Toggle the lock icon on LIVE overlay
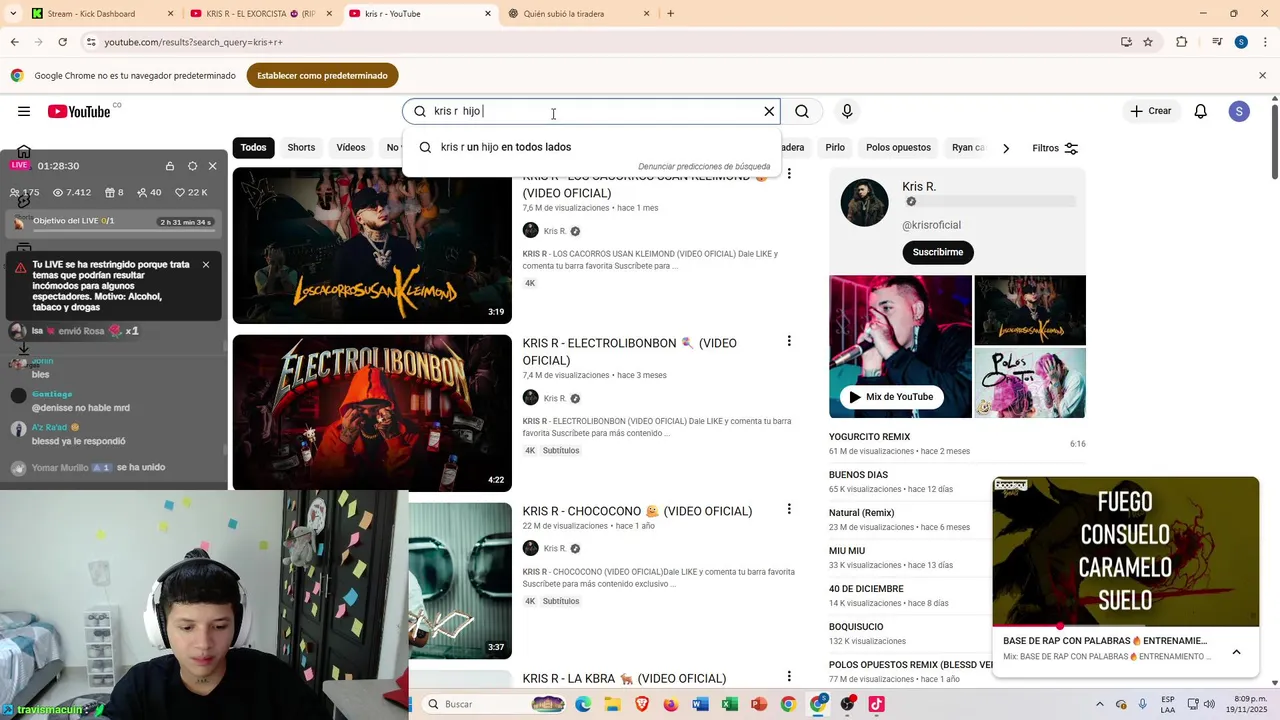This screenshot has width=1280, height=720. click(170, 166)
